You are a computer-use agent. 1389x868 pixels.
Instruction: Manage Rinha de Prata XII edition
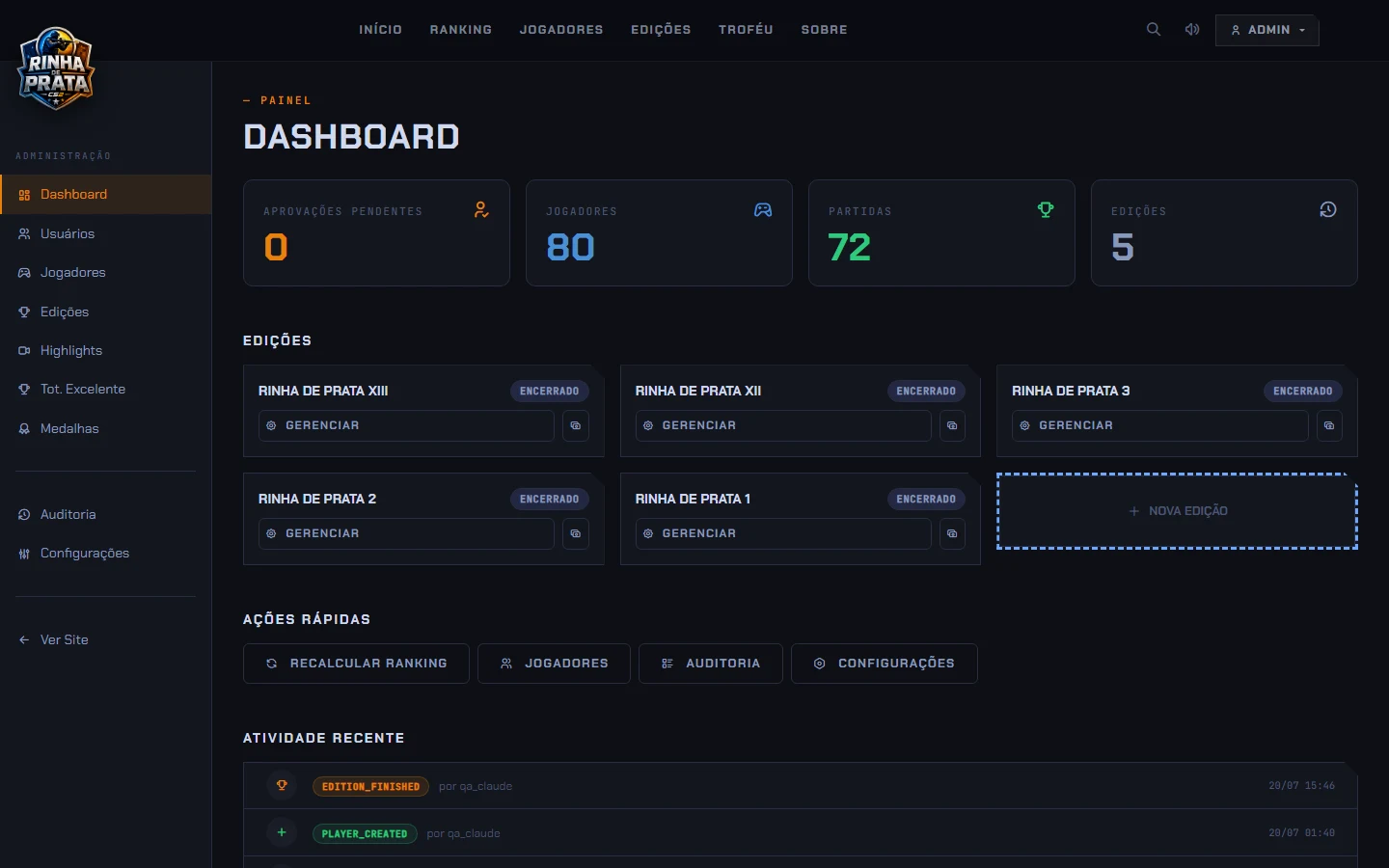click(x=783, y=425)
